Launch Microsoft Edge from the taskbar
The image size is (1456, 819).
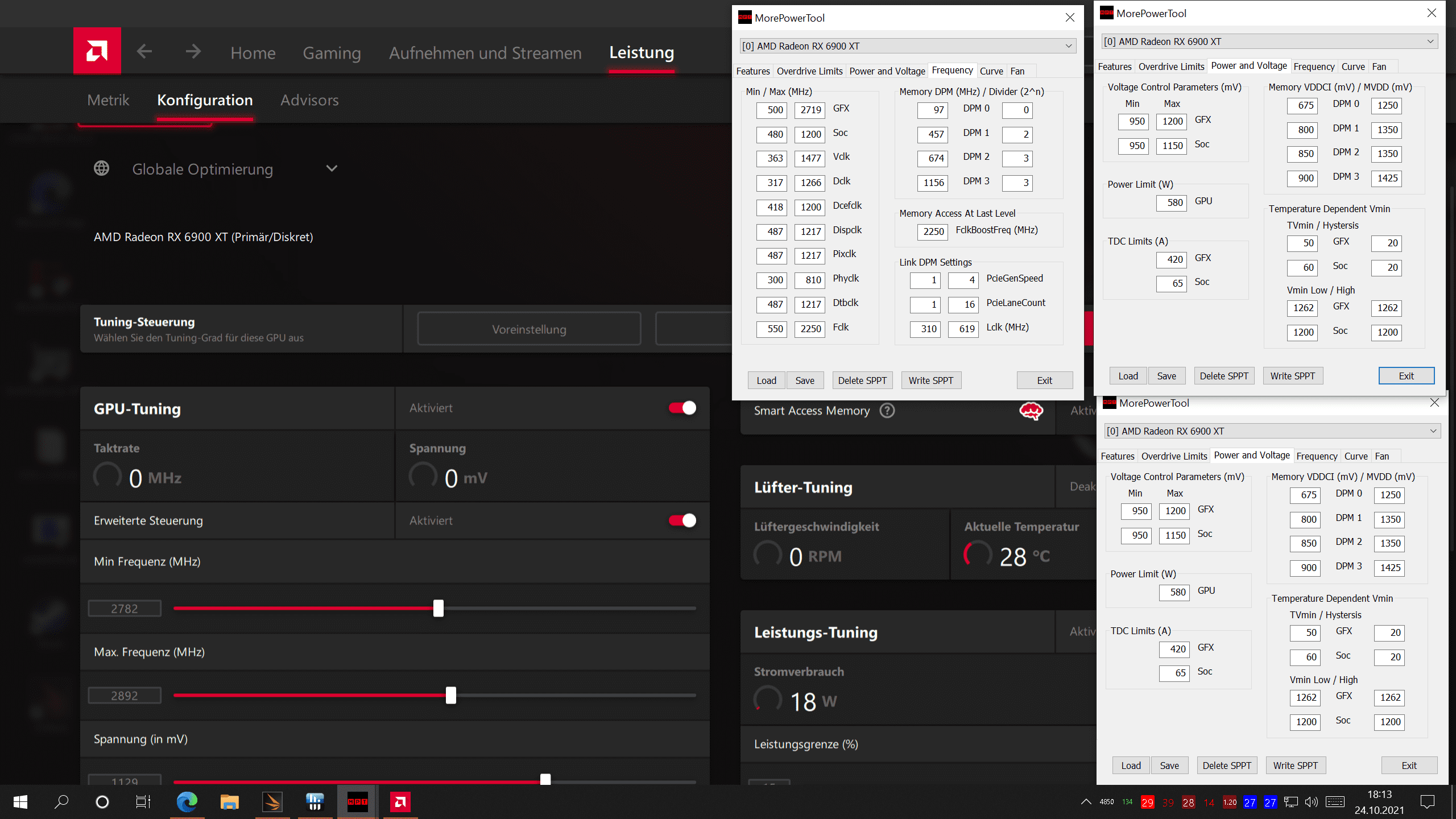tap(187, 802)
